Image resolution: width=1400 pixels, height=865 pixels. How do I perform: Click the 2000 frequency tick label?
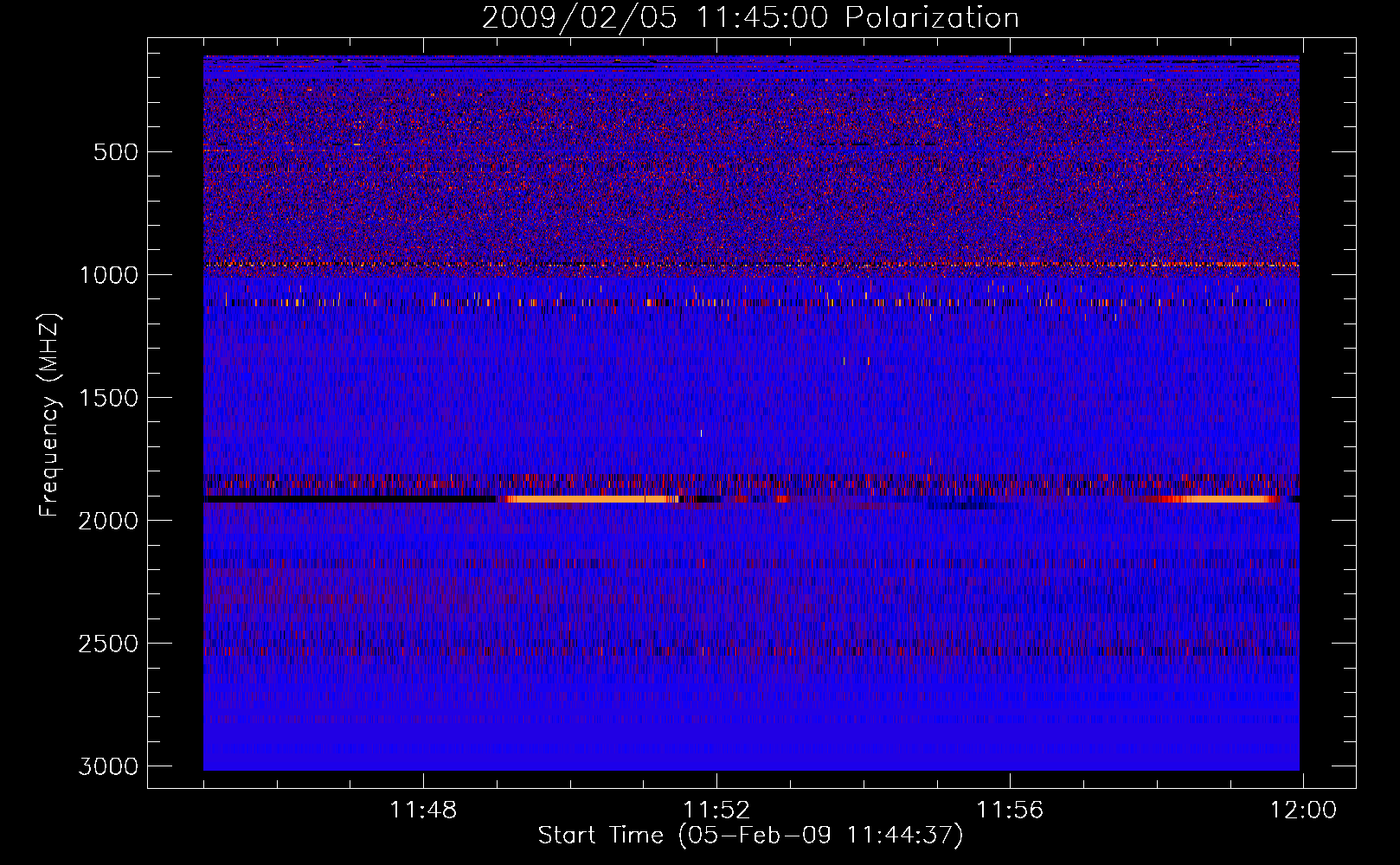point(108,521)
